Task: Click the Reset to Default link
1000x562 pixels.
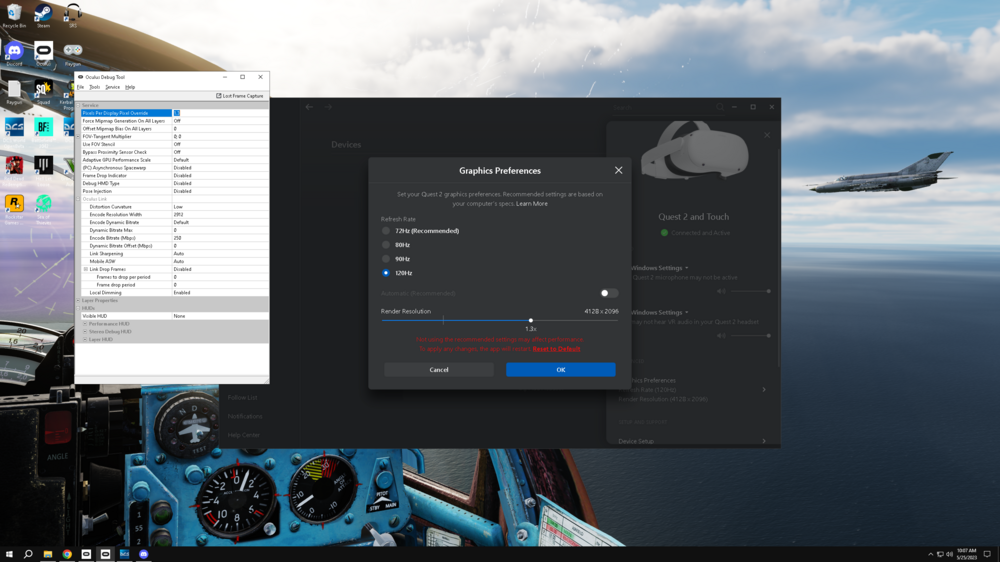Action: pos(556,349)
